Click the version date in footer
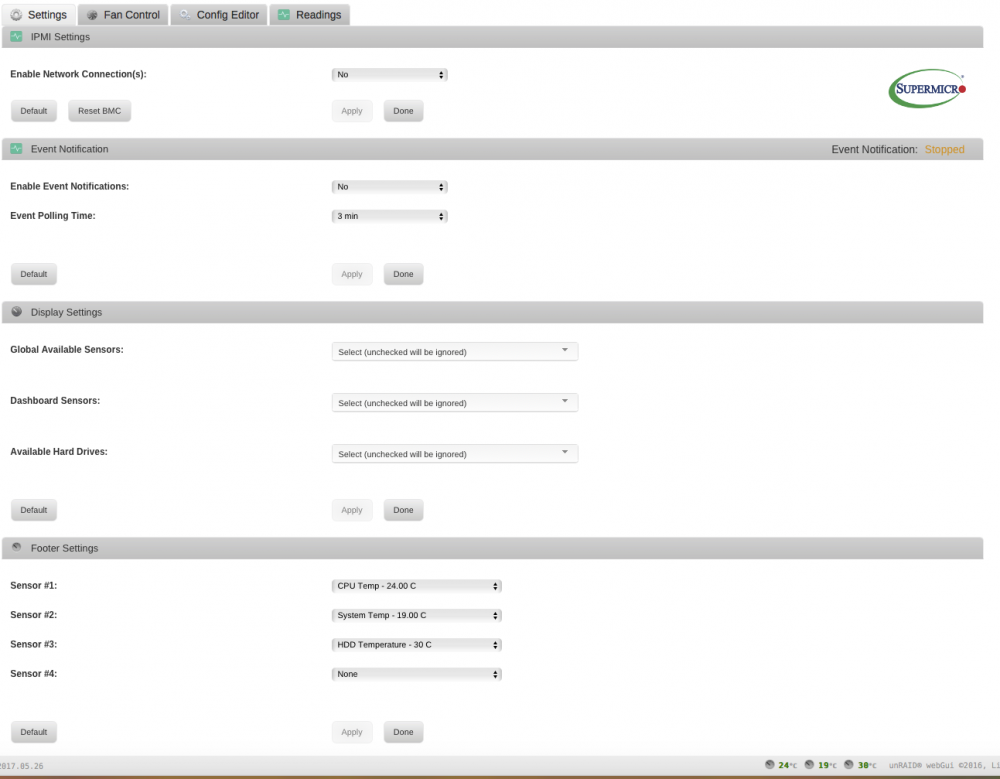The height and width of the screenshot is (779, 1000). 22,766
